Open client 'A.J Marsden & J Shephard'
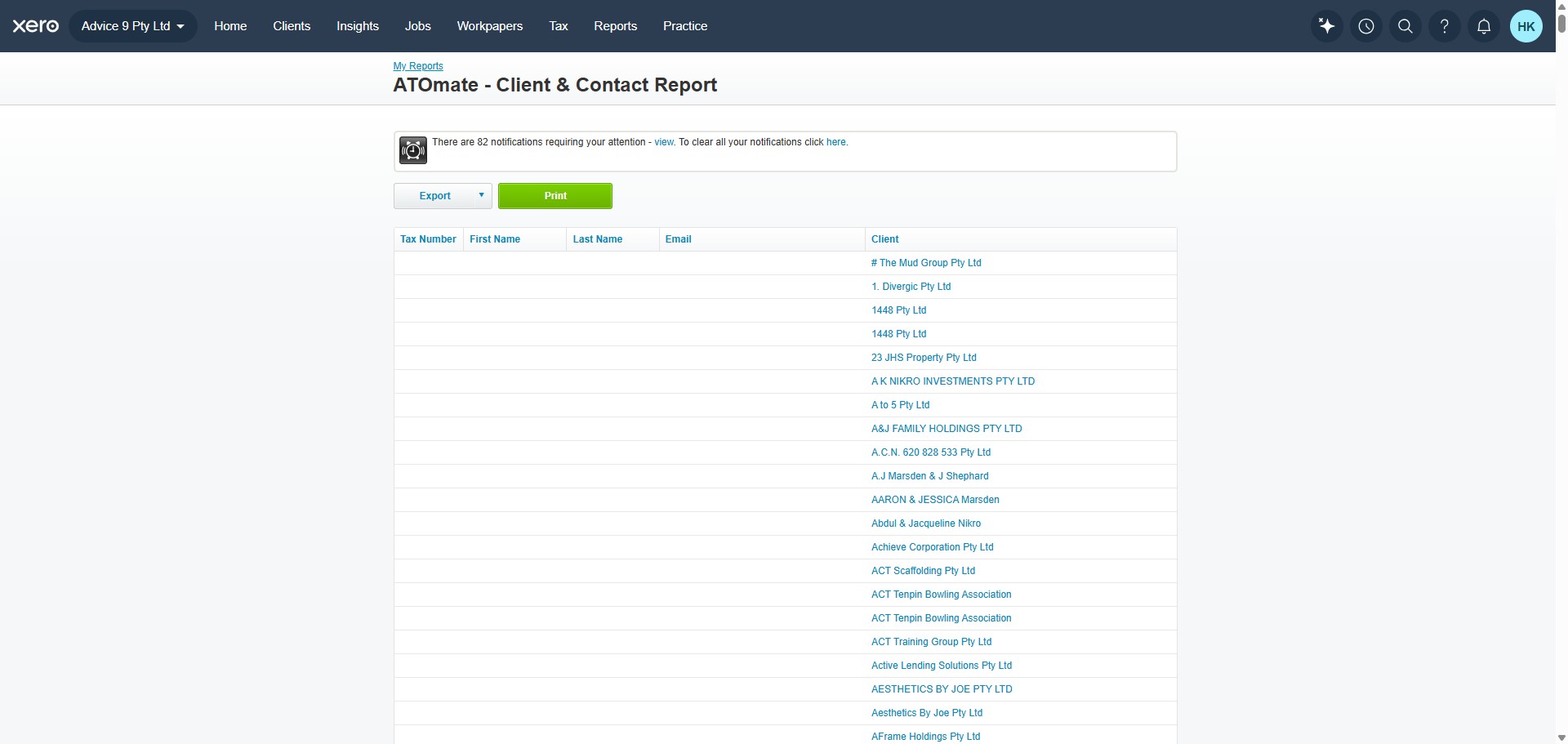 point(930,476)
